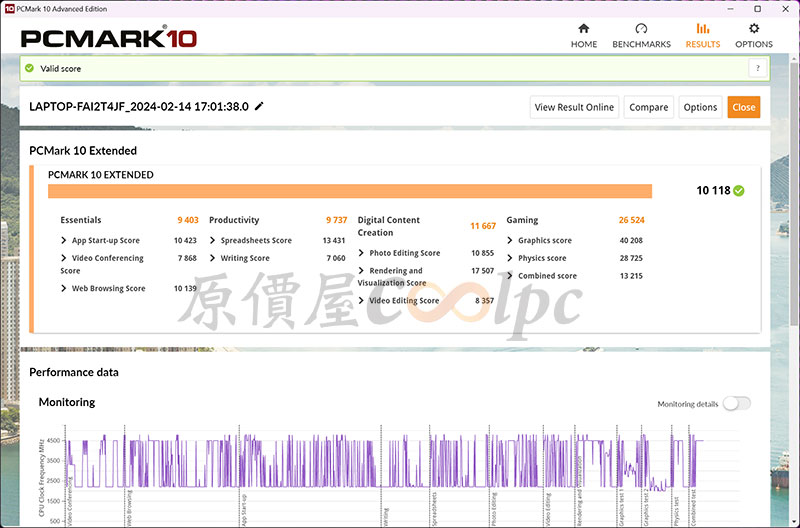Expand Web Browsing Score row

pos(64,288)
